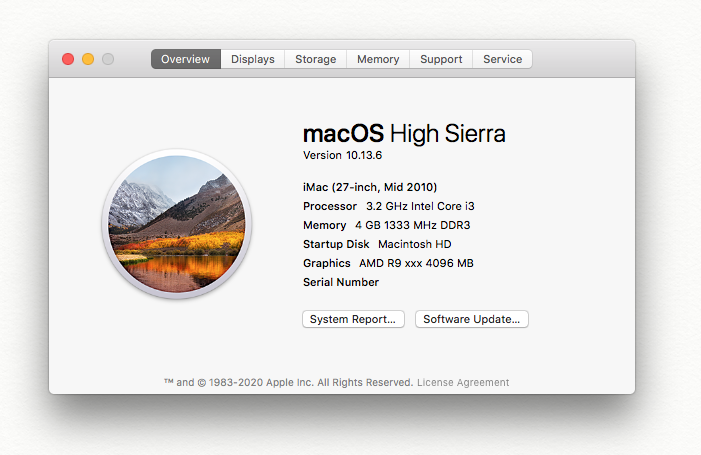This screenshot has height=455, width=701.
Task: Click the "4 GB 1333 MHz DDR3" value
Action: pyautogui.click(x=413, y=225)
